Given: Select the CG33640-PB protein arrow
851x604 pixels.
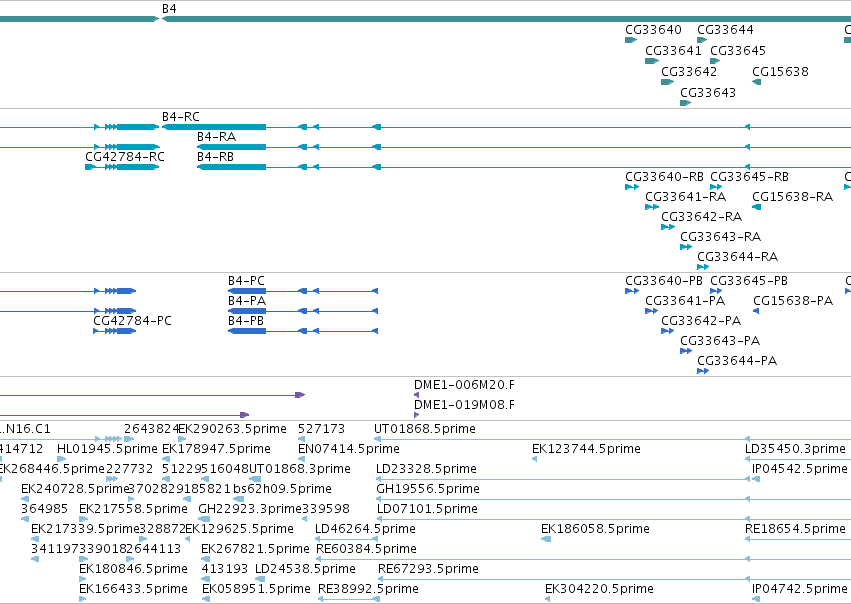Looking at the screenshot, I should pyautogui.click(x=632, y=291).
